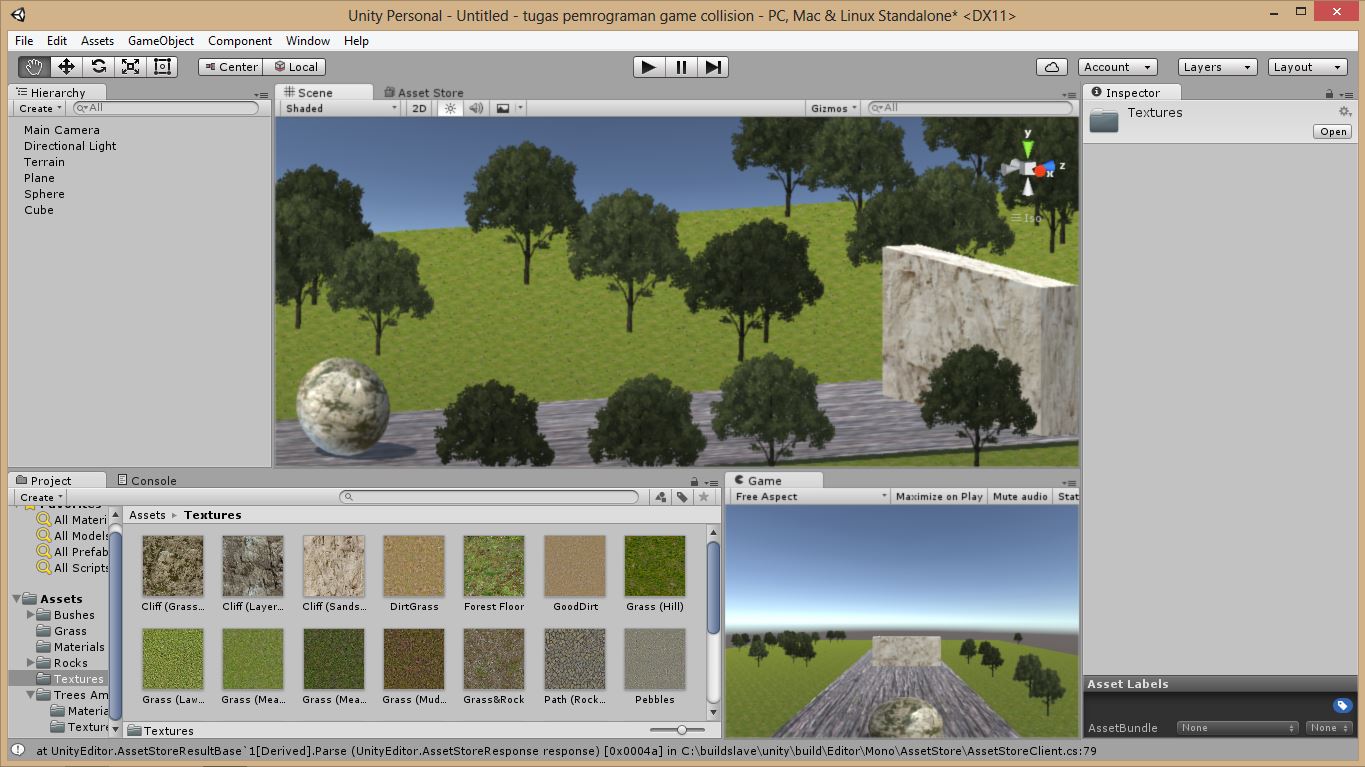
Task: Select Directional Light in Hierarchy
Action: click(70, 146)
